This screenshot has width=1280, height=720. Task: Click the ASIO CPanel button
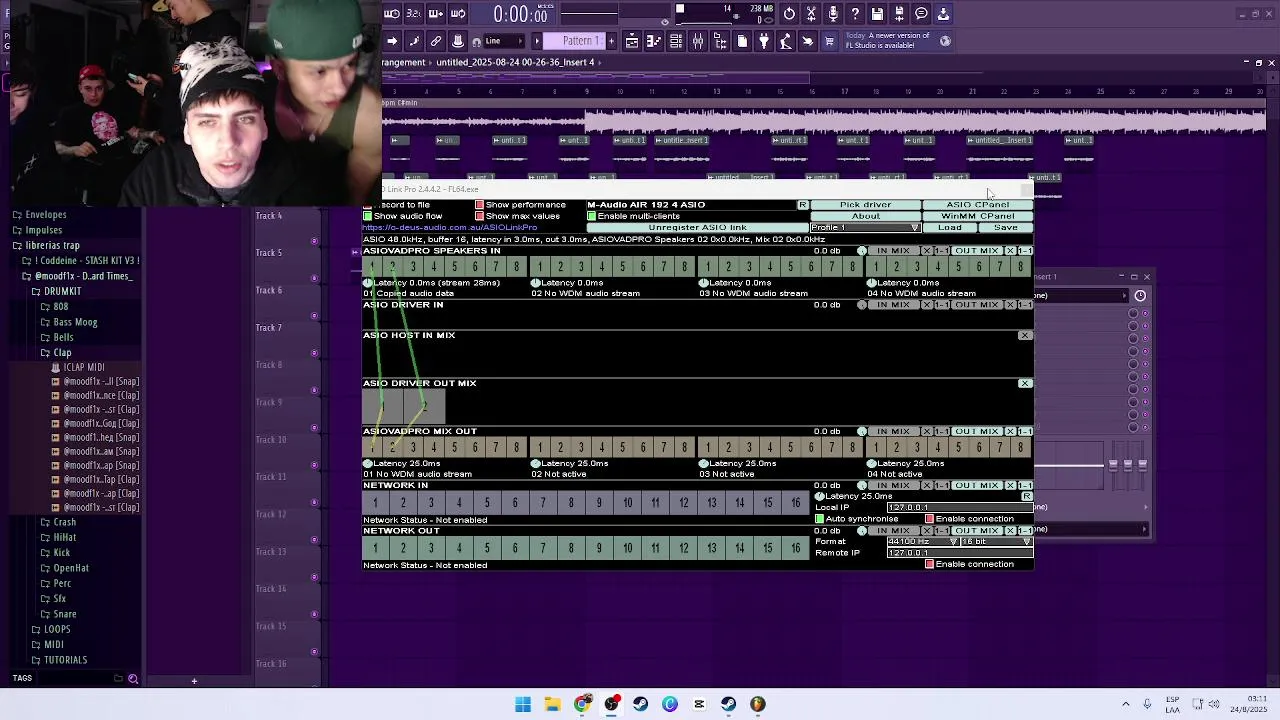pyautogui.click(x=978, y=204)
